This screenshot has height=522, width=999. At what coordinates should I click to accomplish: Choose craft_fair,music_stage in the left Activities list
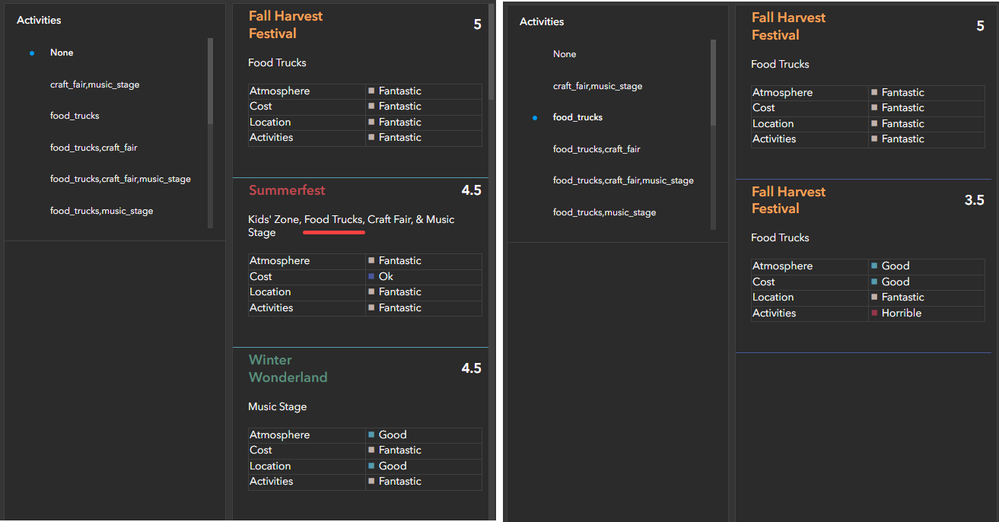click(94, 85)
